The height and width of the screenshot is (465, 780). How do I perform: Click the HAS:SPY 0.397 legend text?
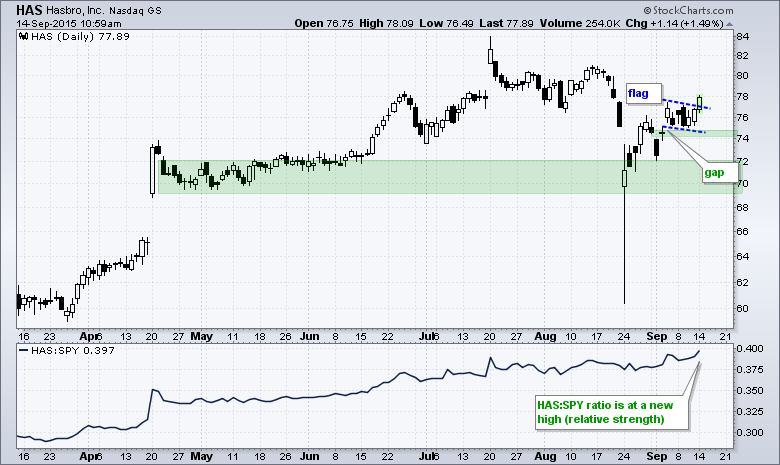pos(73,350)
